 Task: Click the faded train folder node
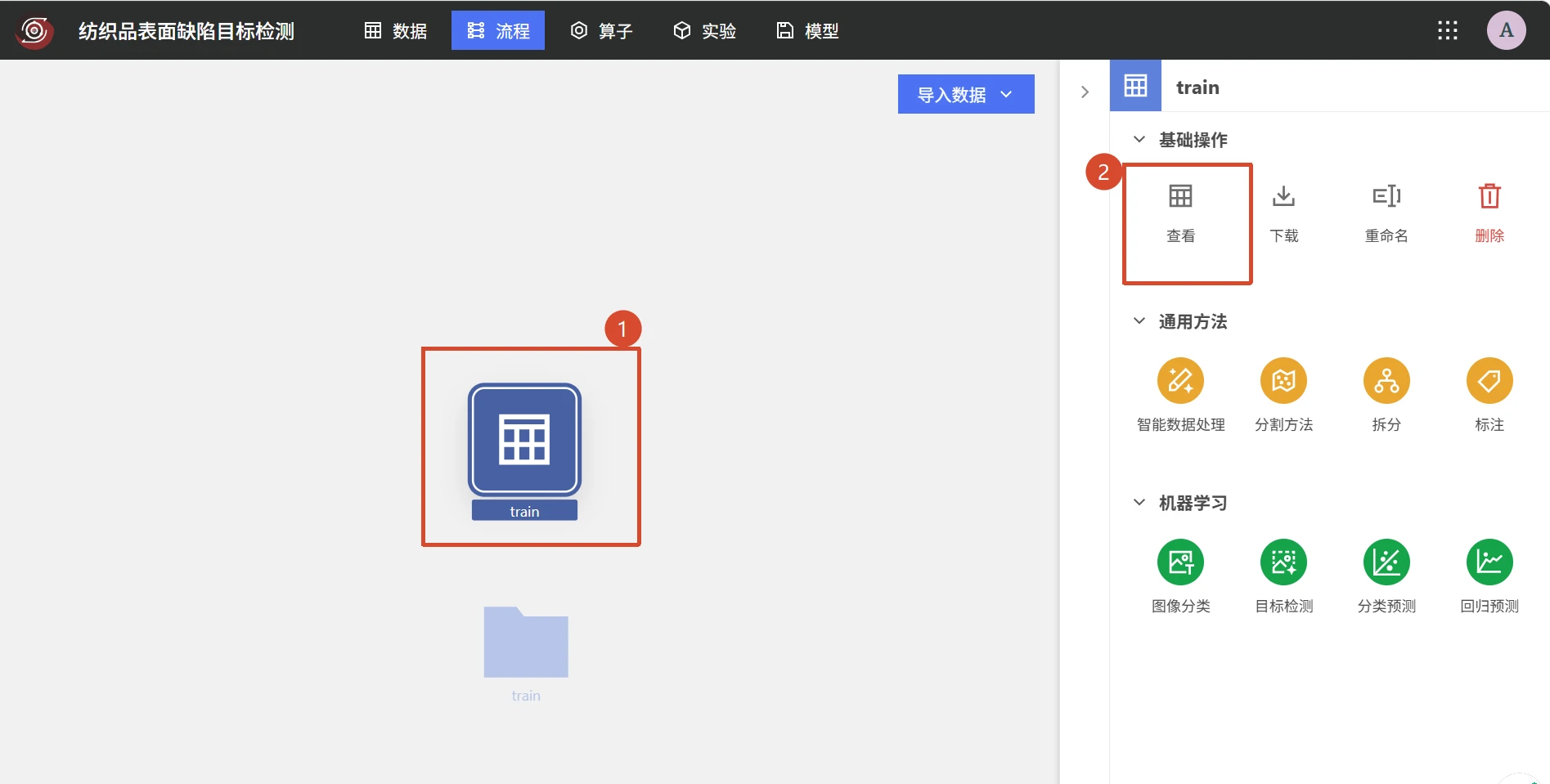coord(526,642)
